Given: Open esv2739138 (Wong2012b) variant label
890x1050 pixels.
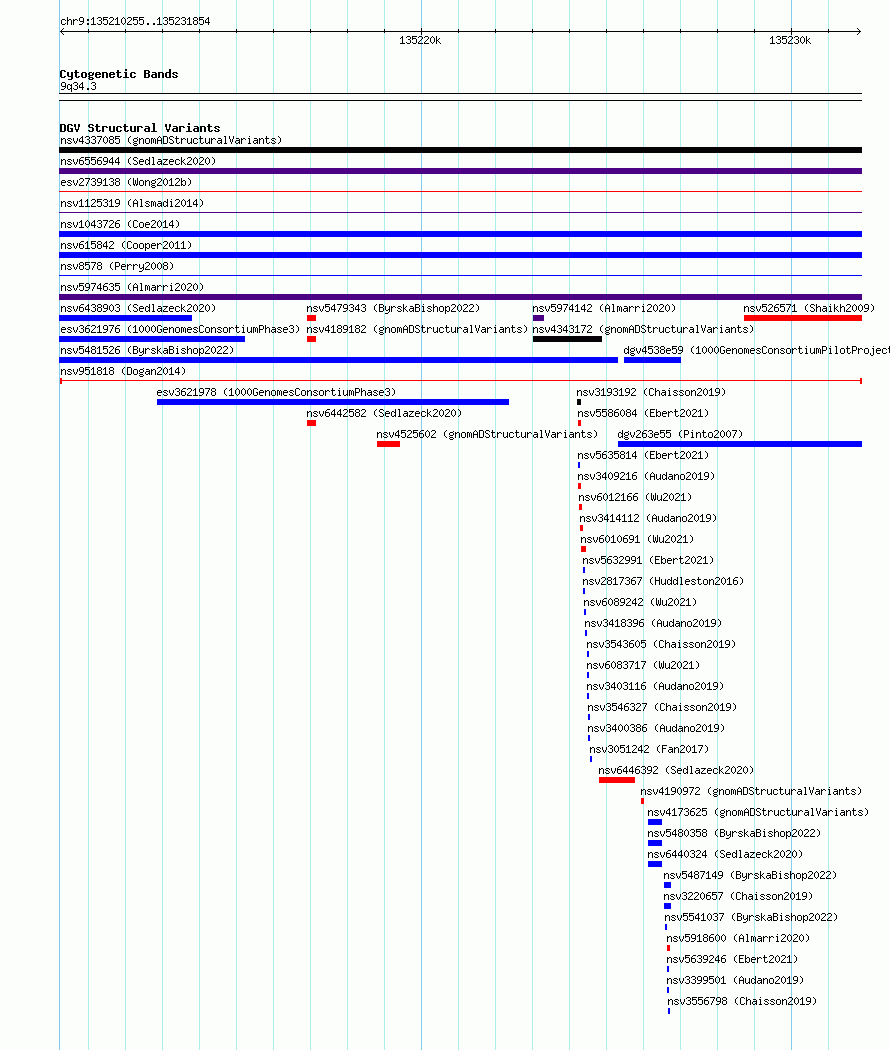Looking at the screenshot, I should tap(127, 182).
